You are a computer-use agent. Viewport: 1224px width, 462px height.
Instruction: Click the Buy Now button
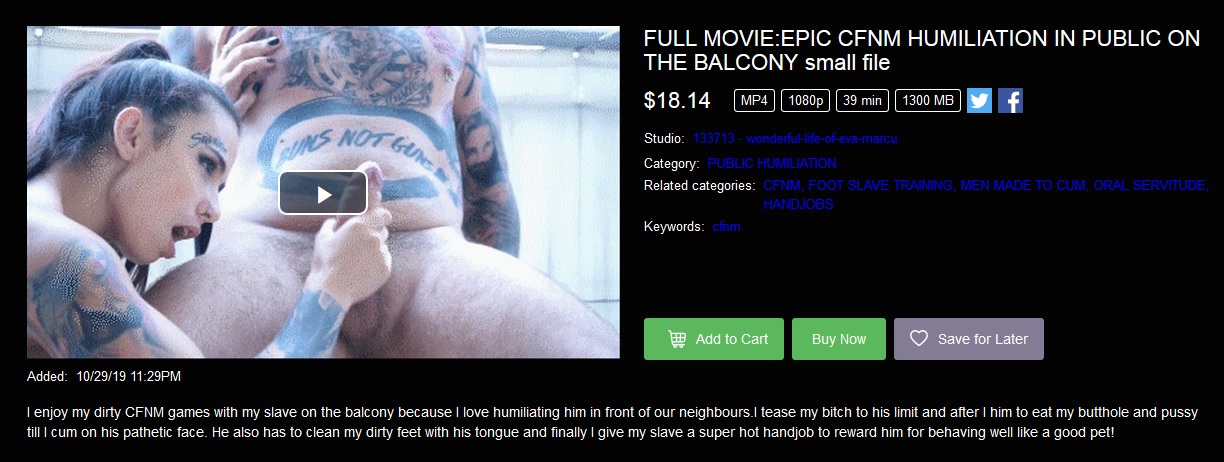point(839,339)
